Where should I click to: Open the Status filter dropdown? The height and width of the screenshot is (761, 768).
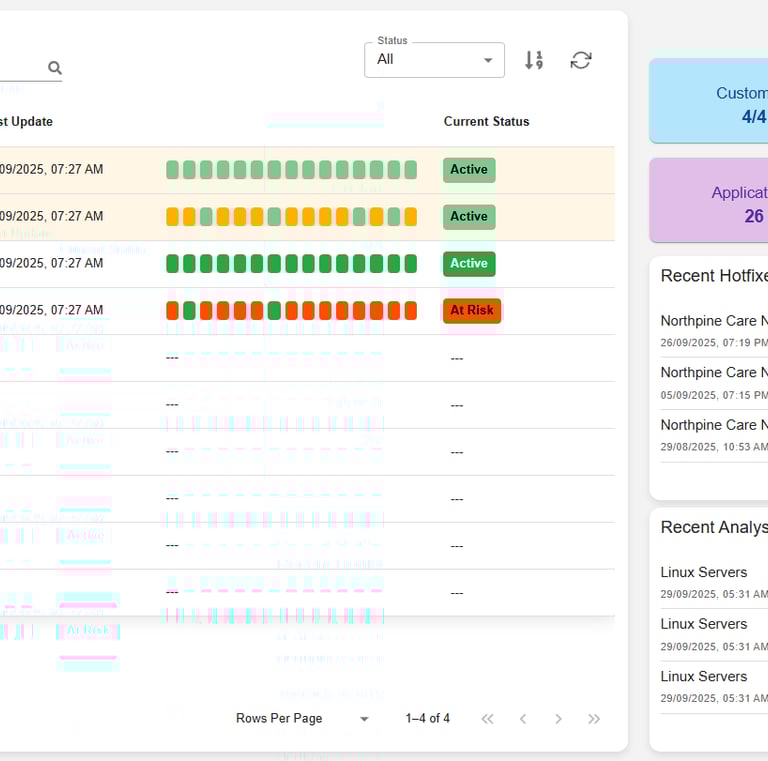[x=434, y=60]
